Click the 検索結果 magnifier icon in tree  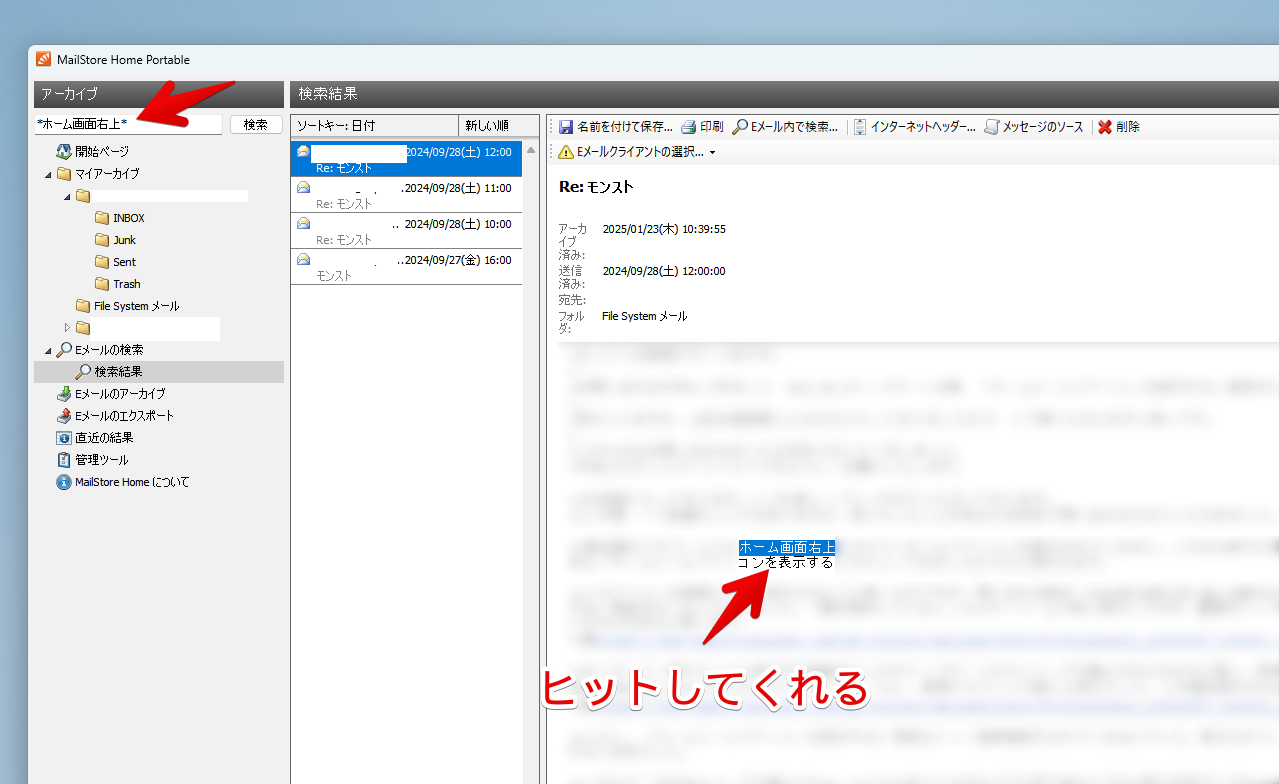click(x=83, y=372)
